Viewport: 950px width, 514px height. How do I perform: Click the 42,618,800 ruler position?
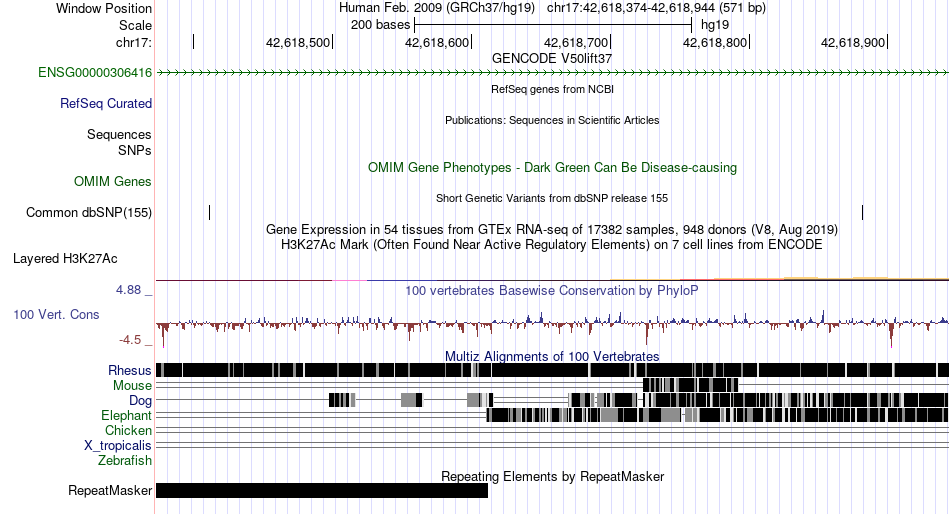pos(716,42)
